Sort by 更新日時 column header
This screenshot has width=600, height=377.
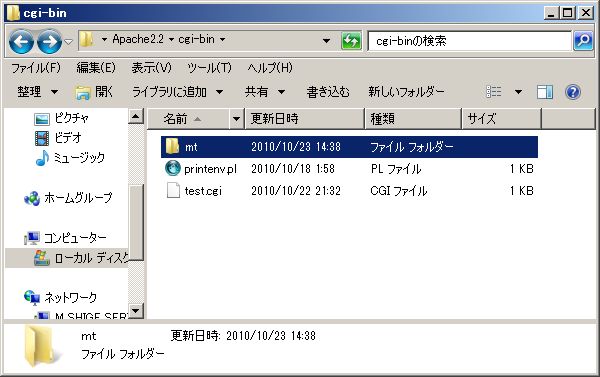pyautogui.click(x=305, y=119)
